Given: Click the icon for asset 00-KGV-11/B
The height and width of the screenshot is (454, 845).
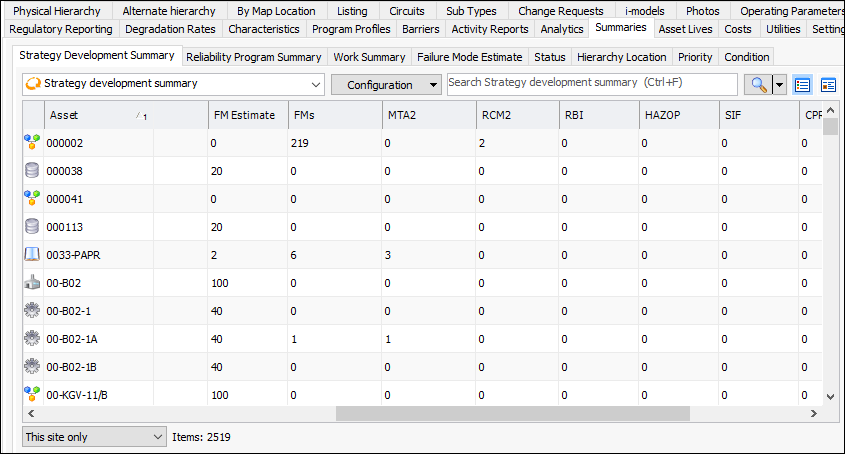Looking at the screenshot, I should click(32, 395).
